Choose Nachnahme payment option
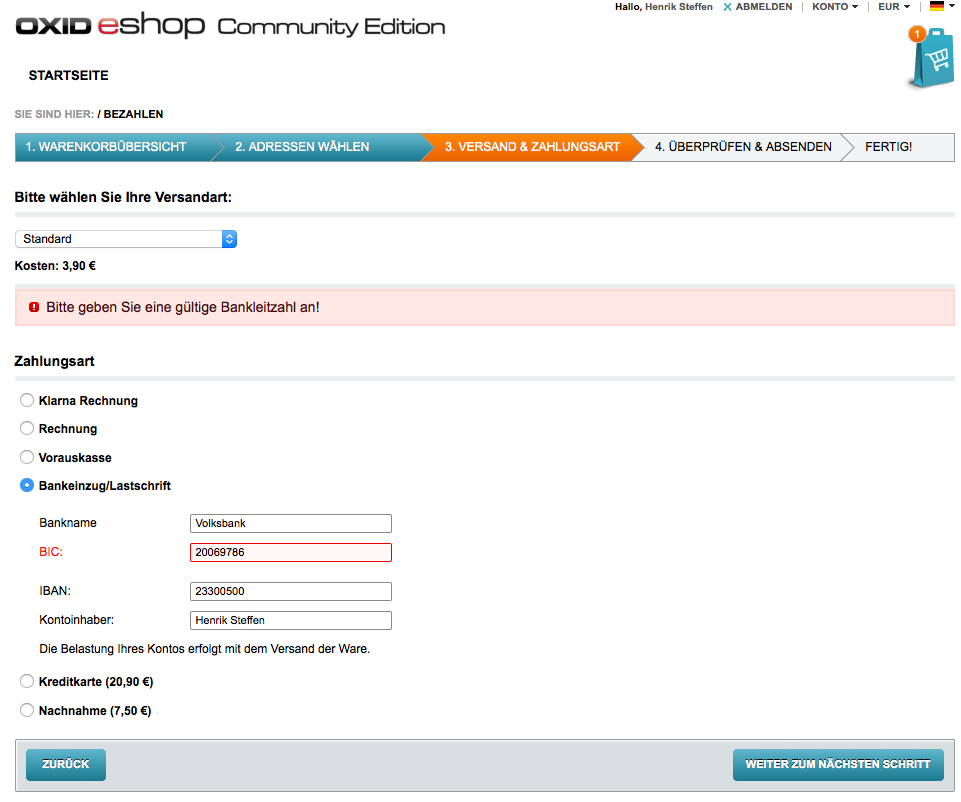 click(27, 711)
